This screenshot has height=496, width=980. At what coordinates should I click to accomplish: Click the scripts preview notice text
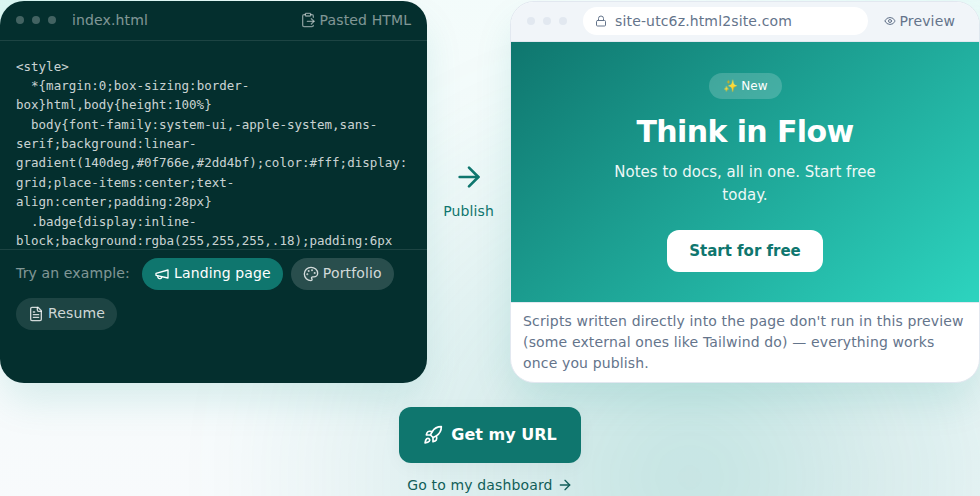(x=743, y=342)
